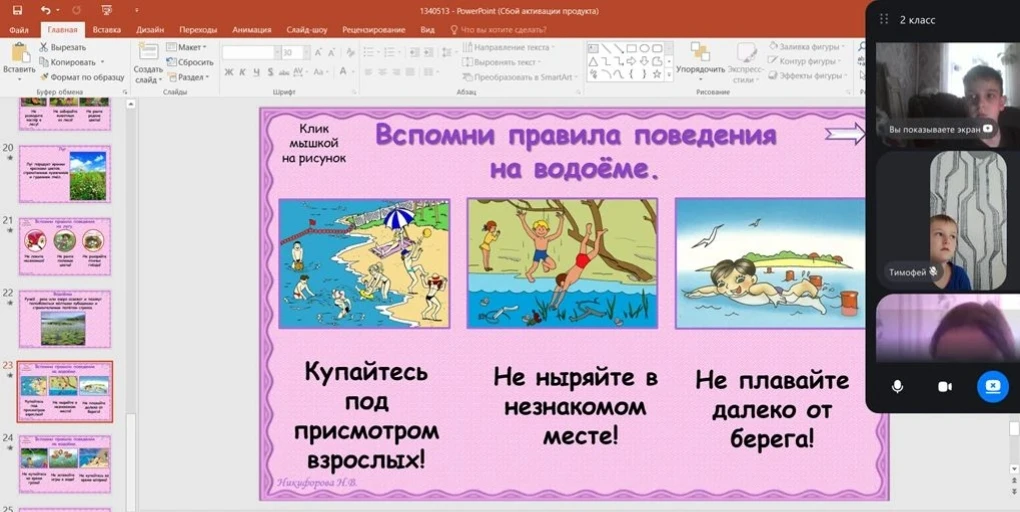1020x512 pixels.
Task: Decrease the font size
Action: point(332,53)
